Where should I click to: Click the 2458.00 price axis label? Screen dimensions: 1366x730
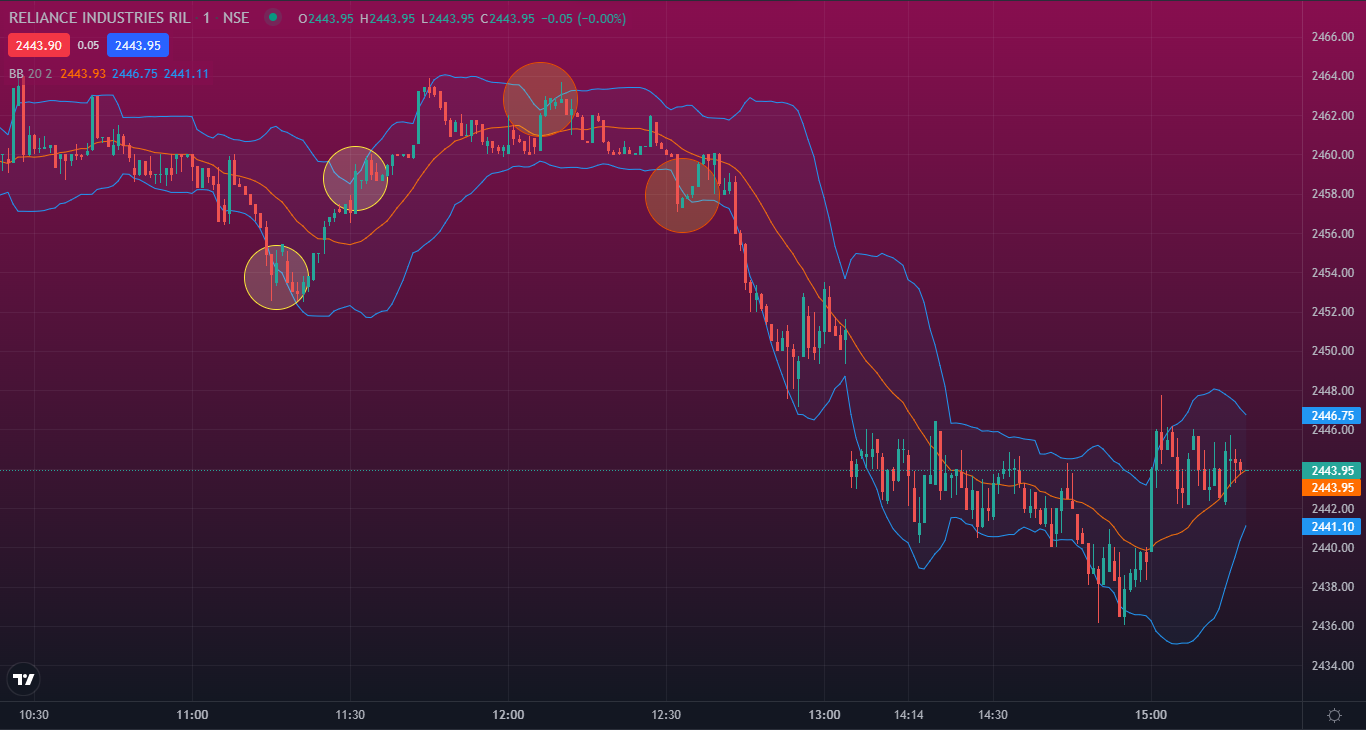[1332, 194]
